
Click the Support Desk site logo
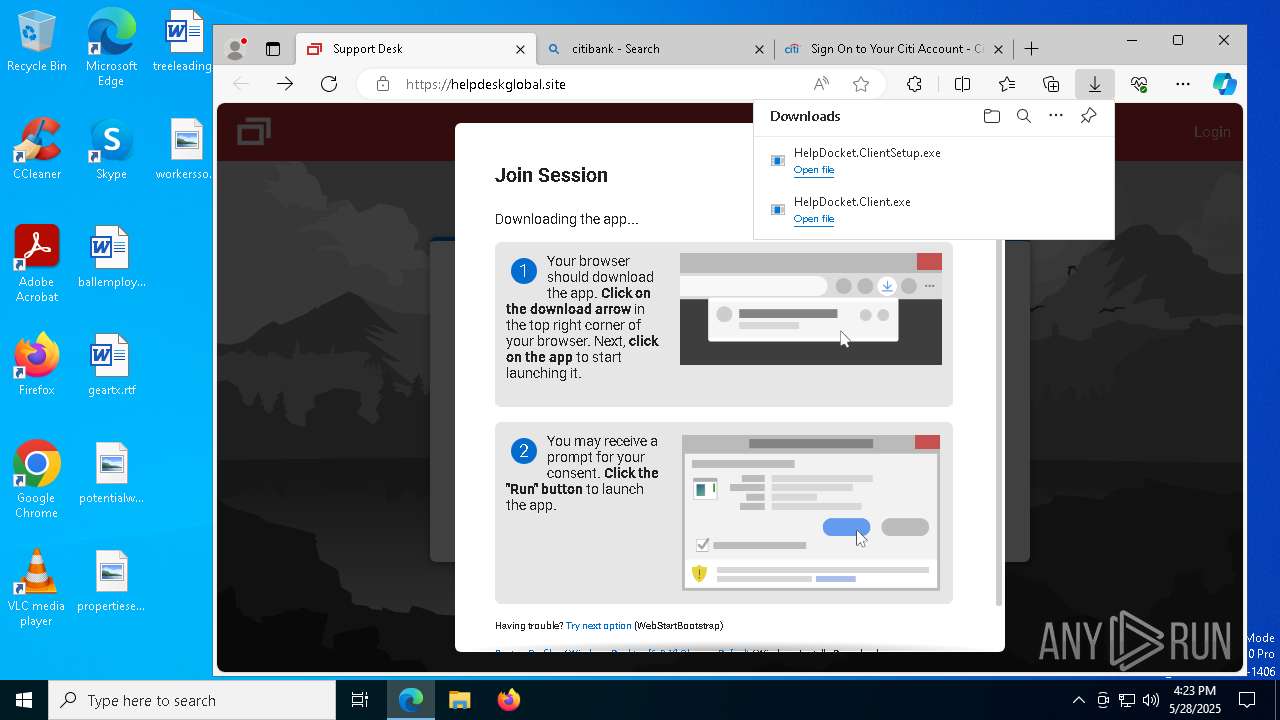click(254, 131)
